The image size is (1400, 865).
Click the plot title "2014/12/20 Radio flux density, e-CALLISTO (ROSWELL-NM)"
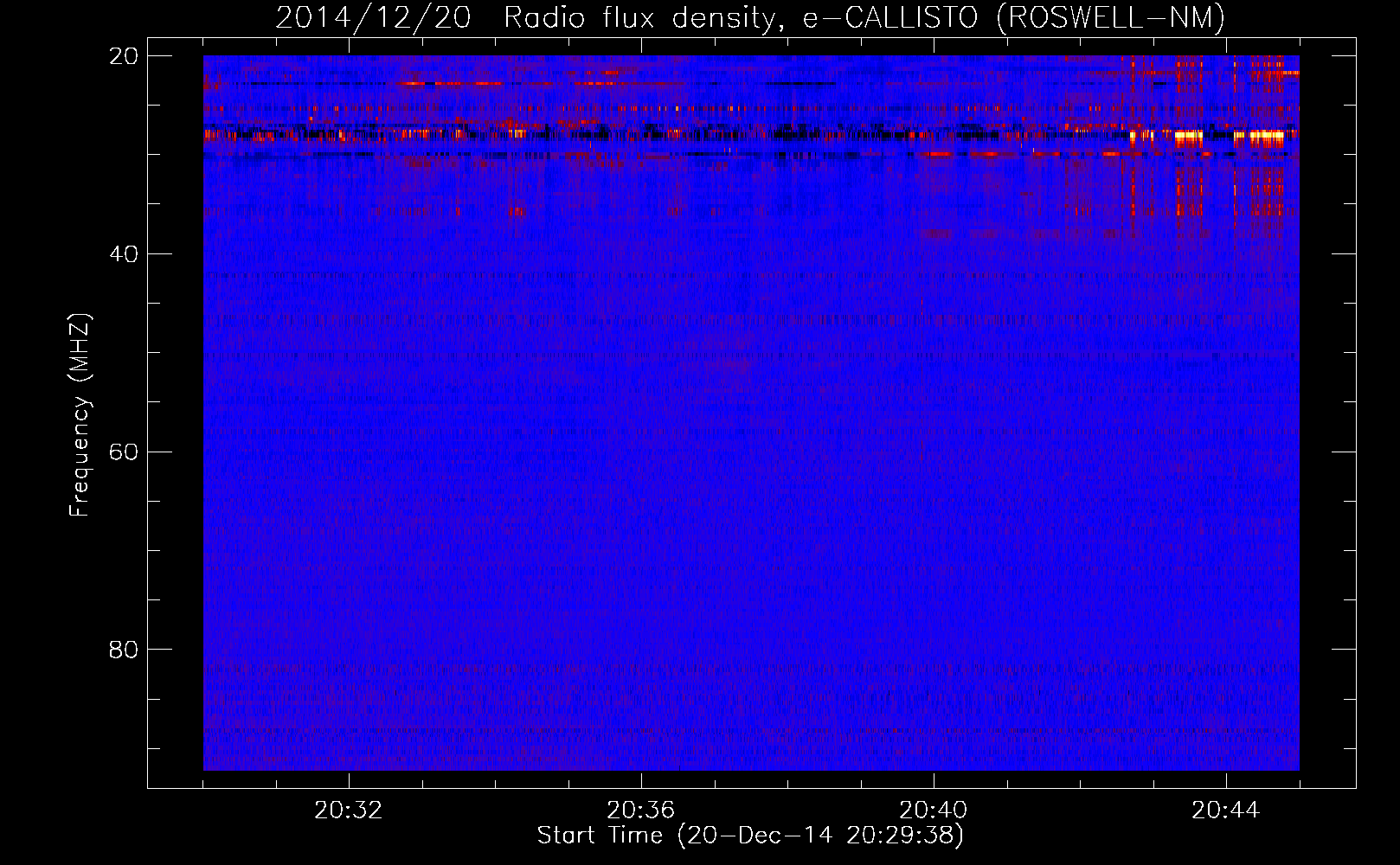tap(750, 17)
